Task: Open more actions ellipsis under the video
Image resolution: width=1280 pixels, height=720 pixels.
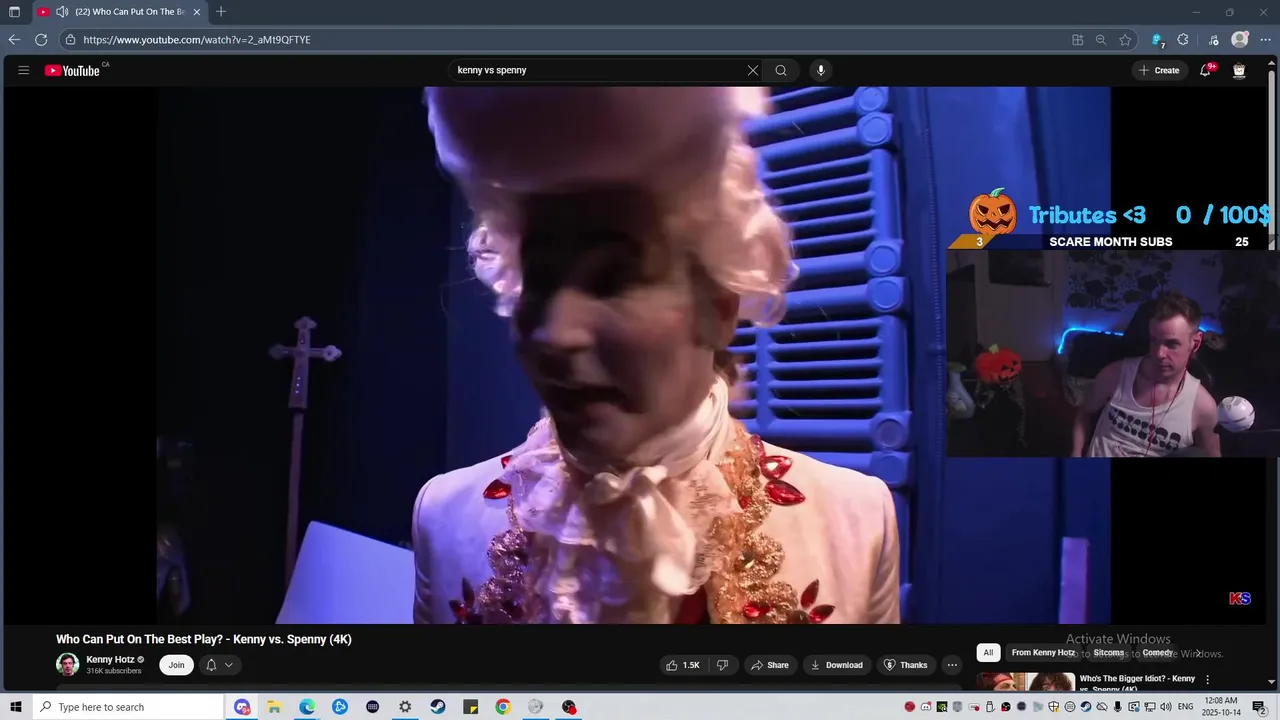Action: [x=952, y=665]
